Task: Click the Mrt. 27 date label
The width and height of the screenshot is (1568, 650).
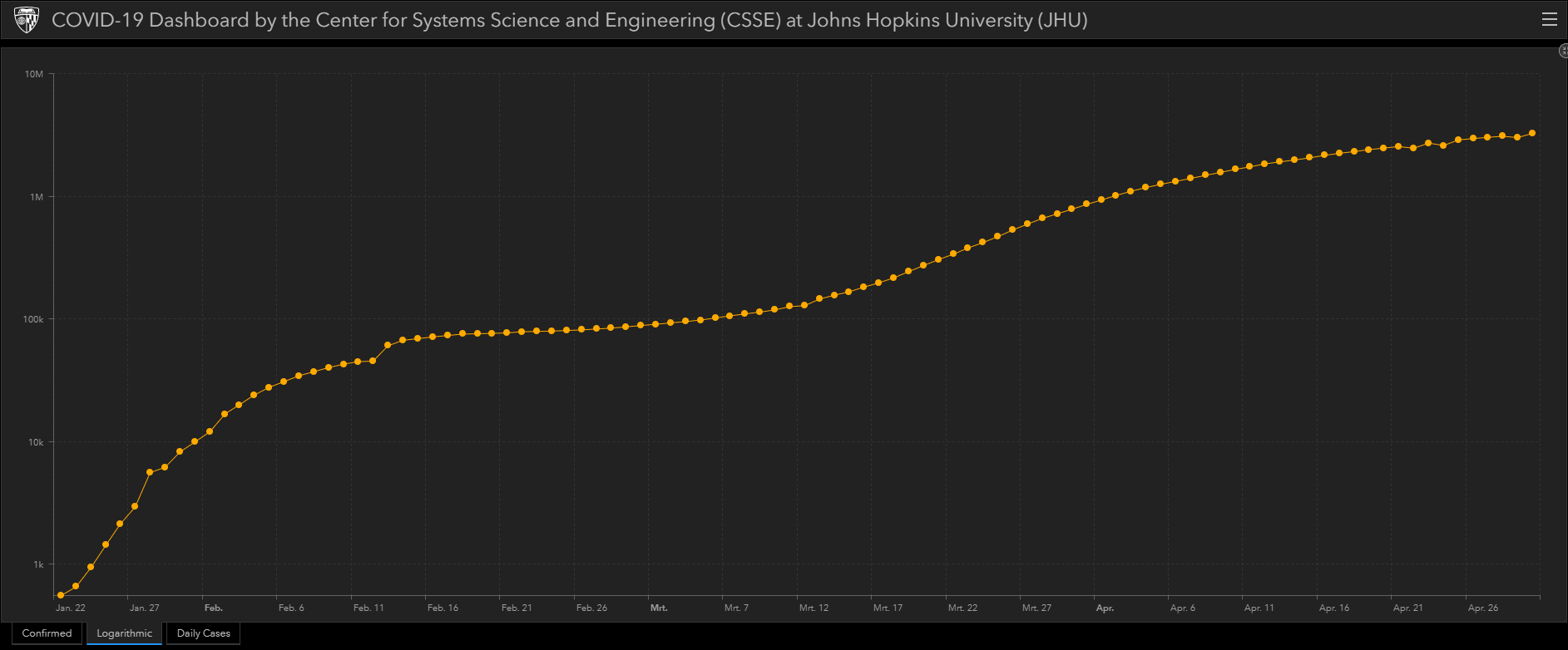Action: click(x=1036, y=608)
